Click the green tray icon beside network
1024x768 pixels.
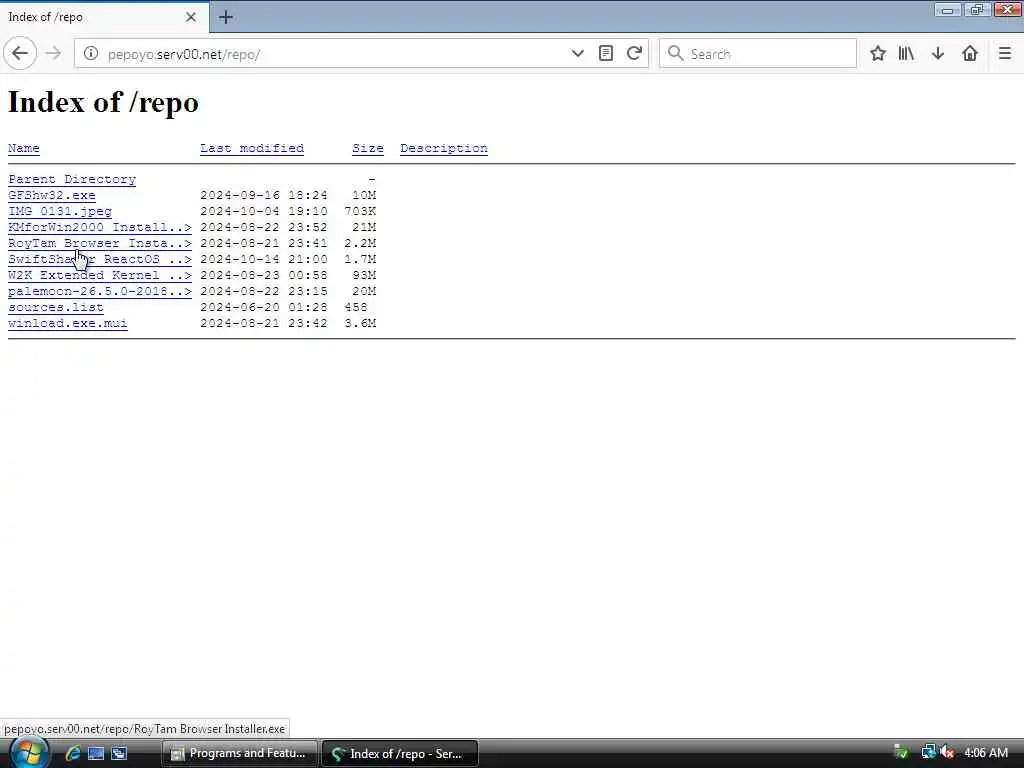point(901,753)
